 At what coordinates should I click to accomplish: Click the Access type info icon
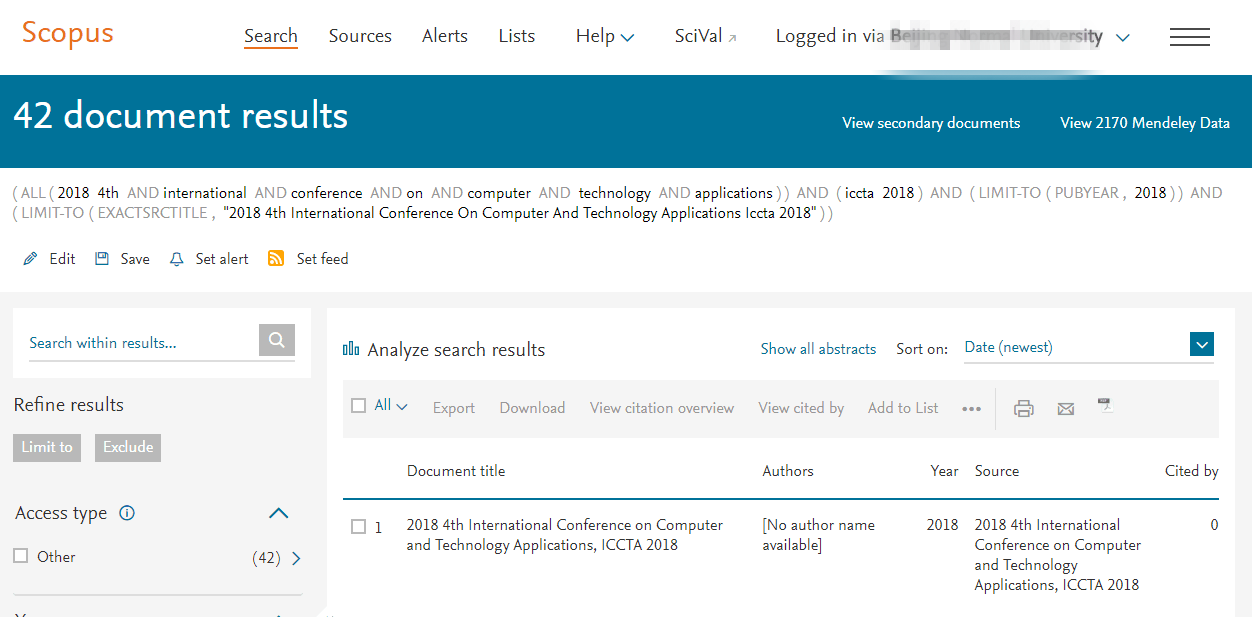pos(127,513)
